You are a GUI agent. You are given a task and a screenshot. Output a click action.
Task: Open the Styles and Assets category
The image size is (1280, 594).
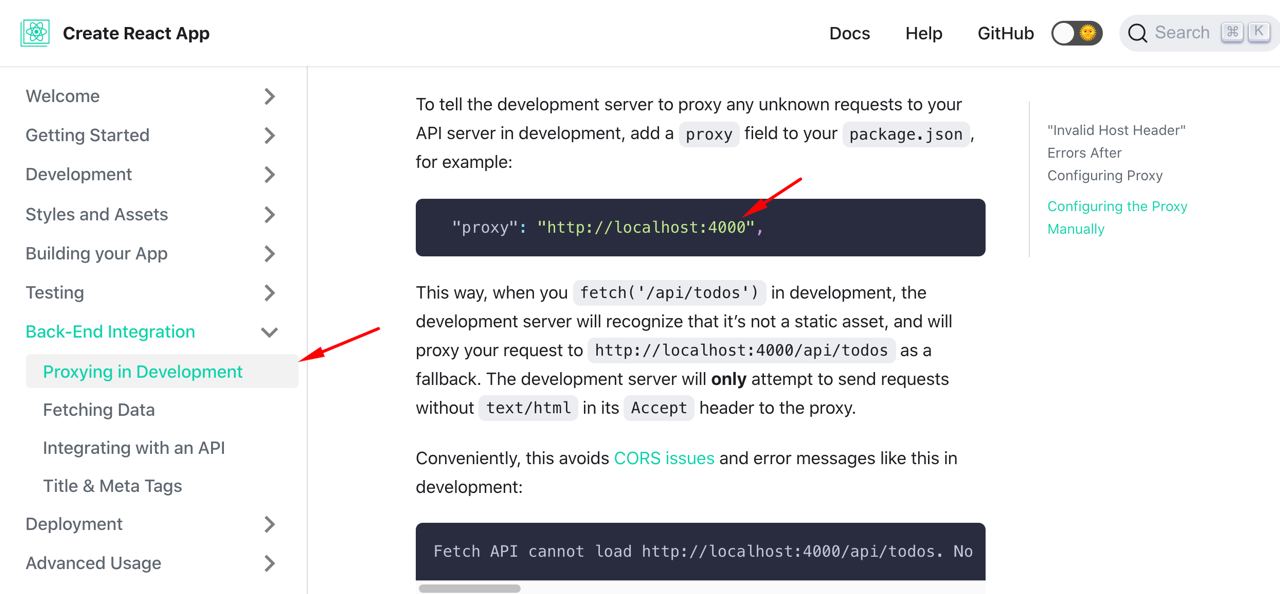point(97,214)
